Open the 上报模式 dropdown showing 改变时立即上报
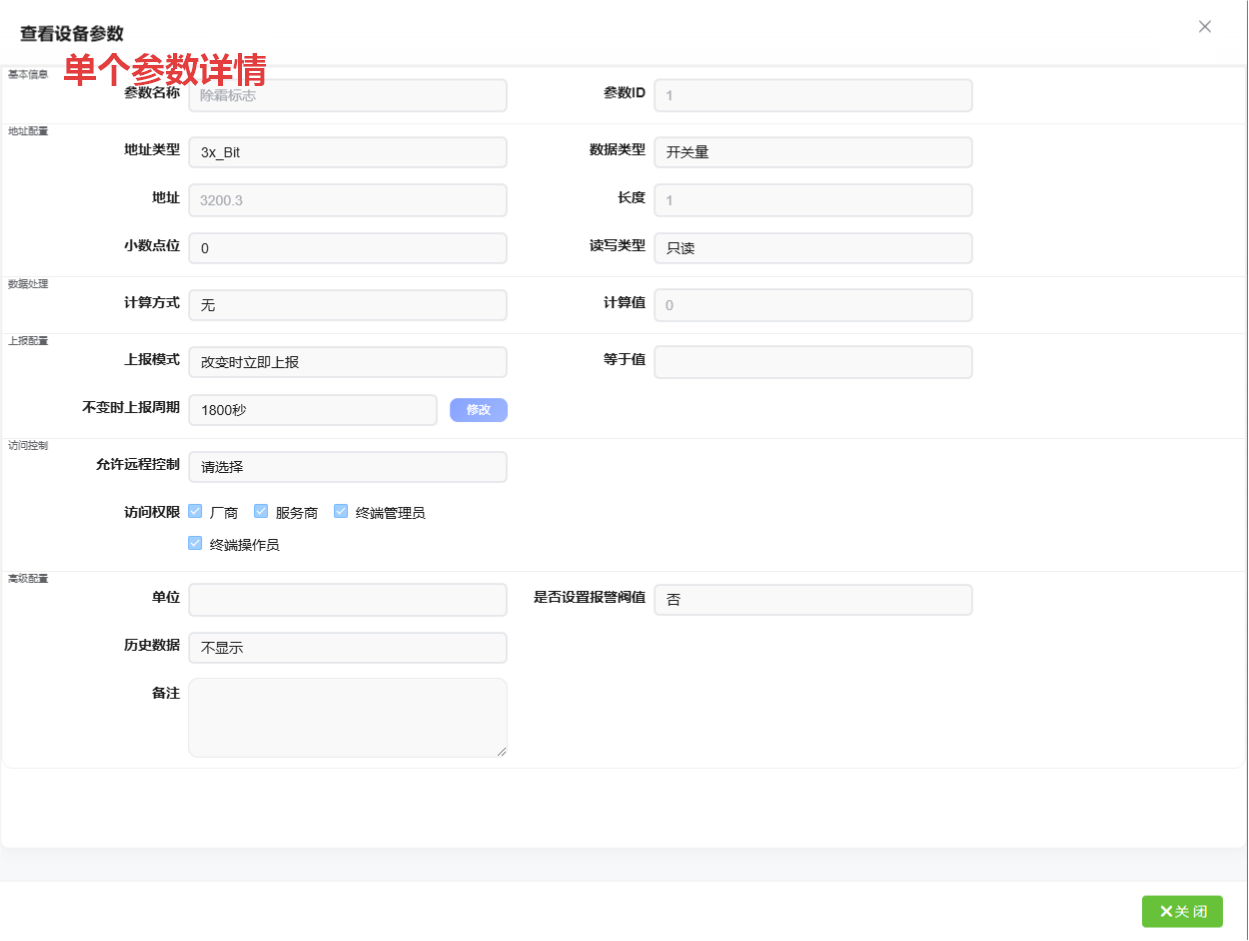Screen dimensions: 1249x941 click(x=348, y=362)
